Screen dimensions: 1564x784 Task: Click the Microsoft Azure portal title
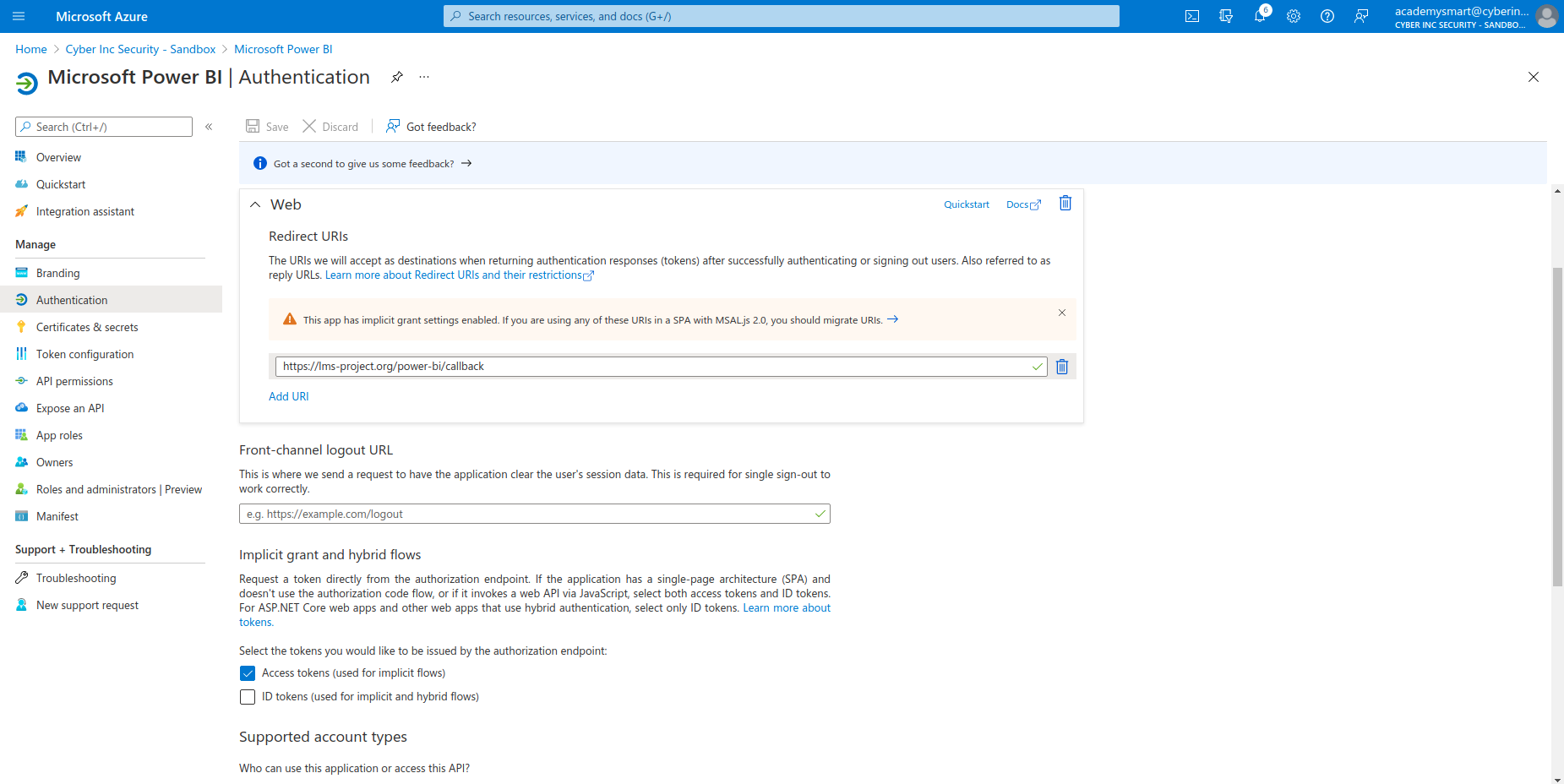(x=101, y=16)
